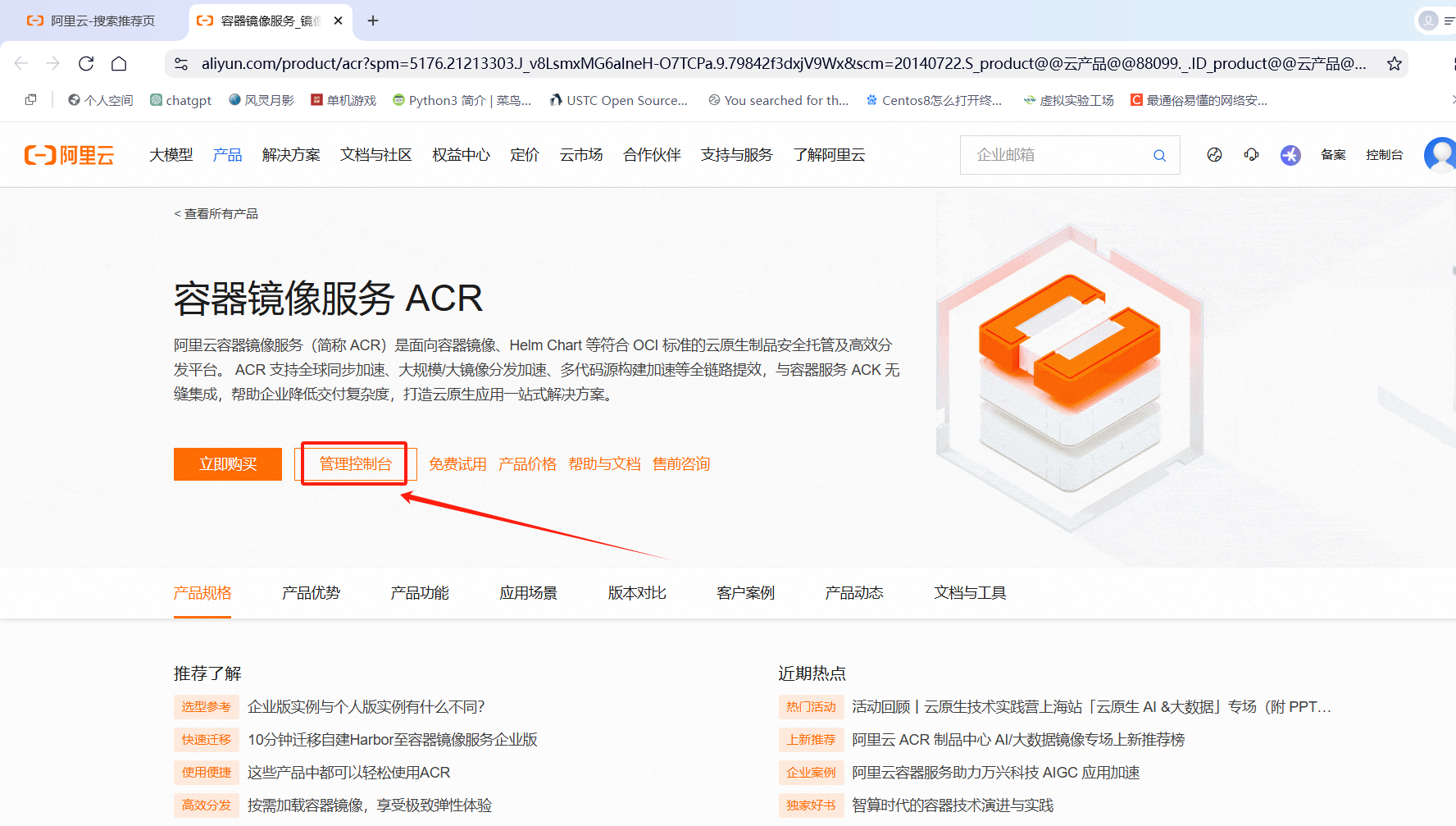1456x826 pixels.
Task: Open the 虚拟实验工场 bookmark
Action: click(x=1069, y=100)
